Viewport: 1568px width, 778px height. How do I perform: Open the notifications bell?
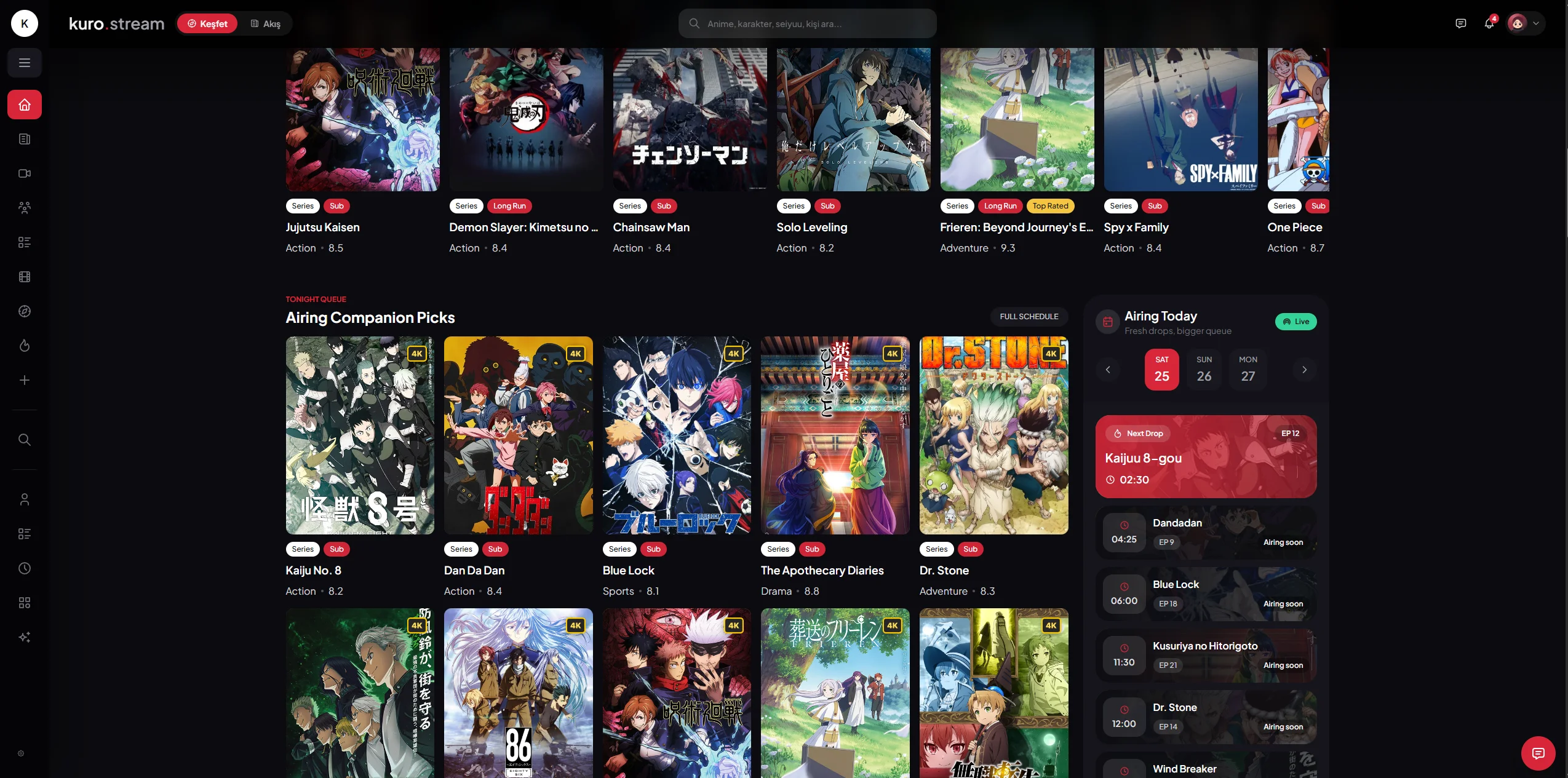point(1489,23)
